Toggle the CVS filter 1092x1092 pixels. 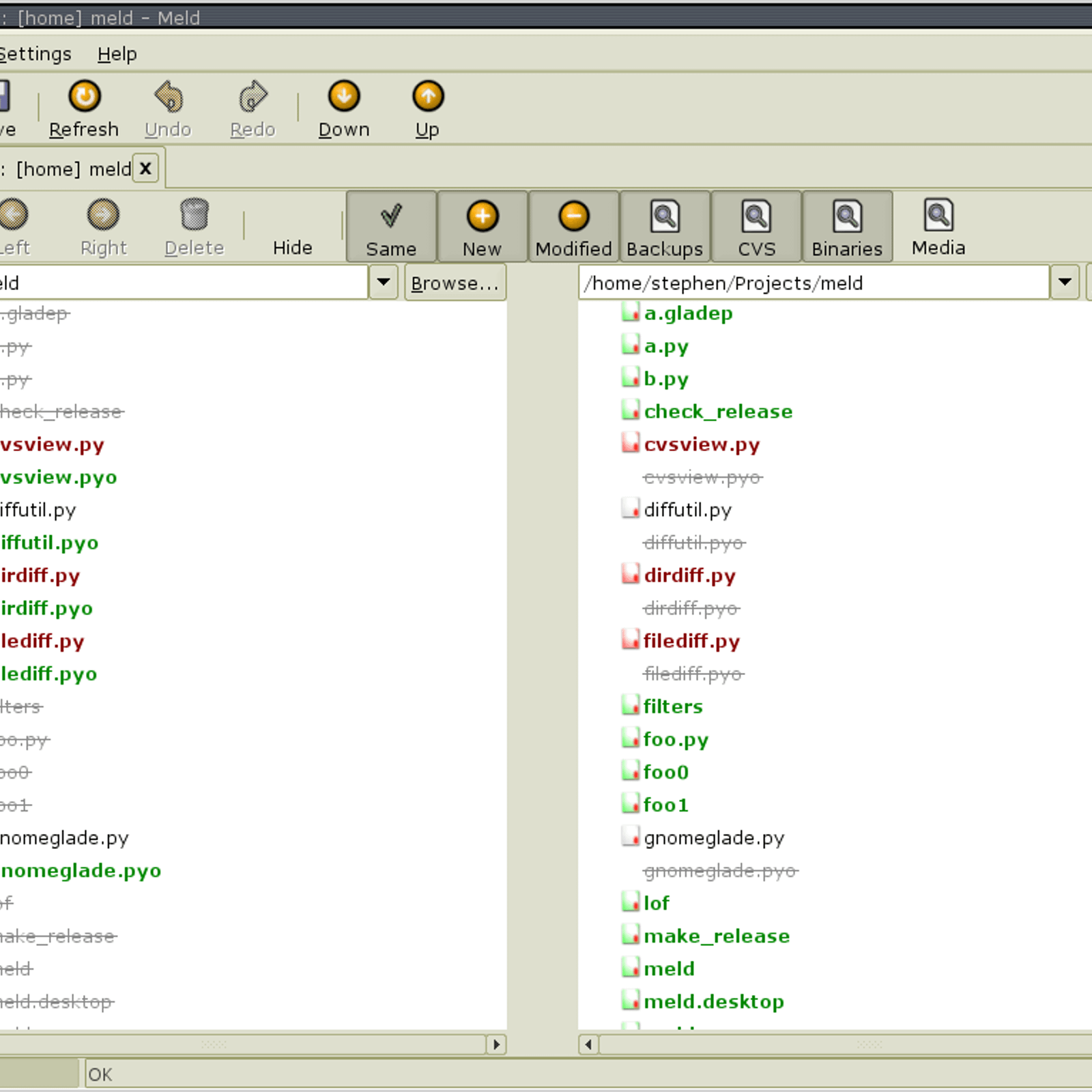pyautogui.click(x=756, y=227)
